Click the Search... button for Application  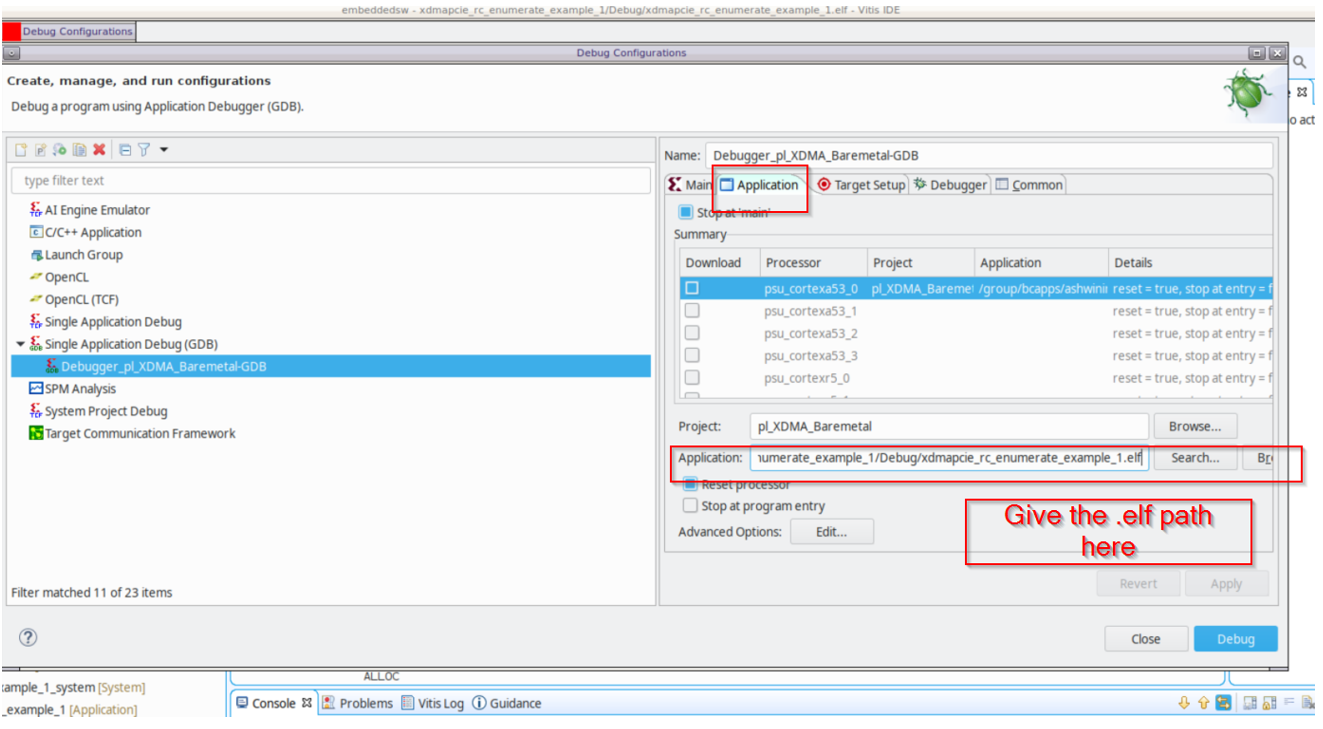click(1194, 458)
